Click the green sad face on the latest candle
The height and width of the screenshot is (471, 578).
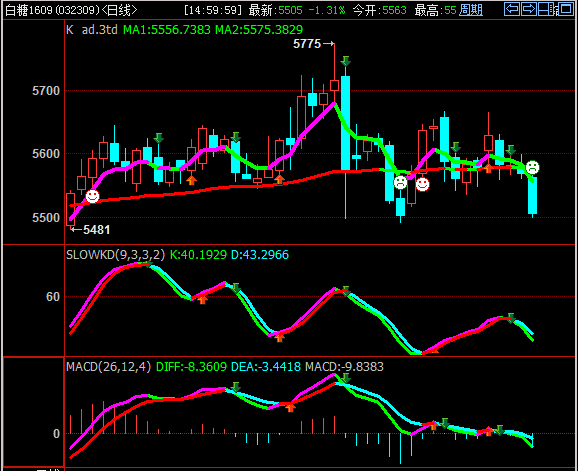click(x=532, y=168)
